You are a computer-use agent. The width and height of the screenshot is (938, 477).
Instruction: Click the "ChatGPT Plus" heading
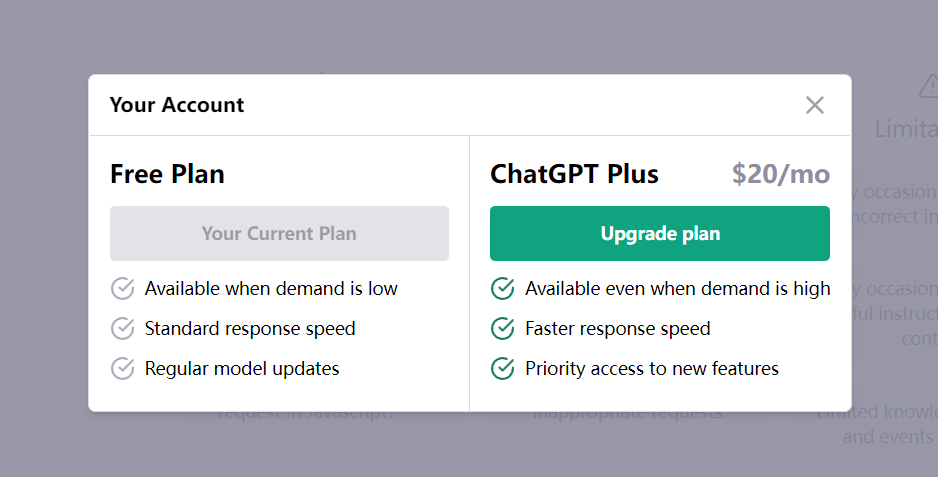pos(574,174)
